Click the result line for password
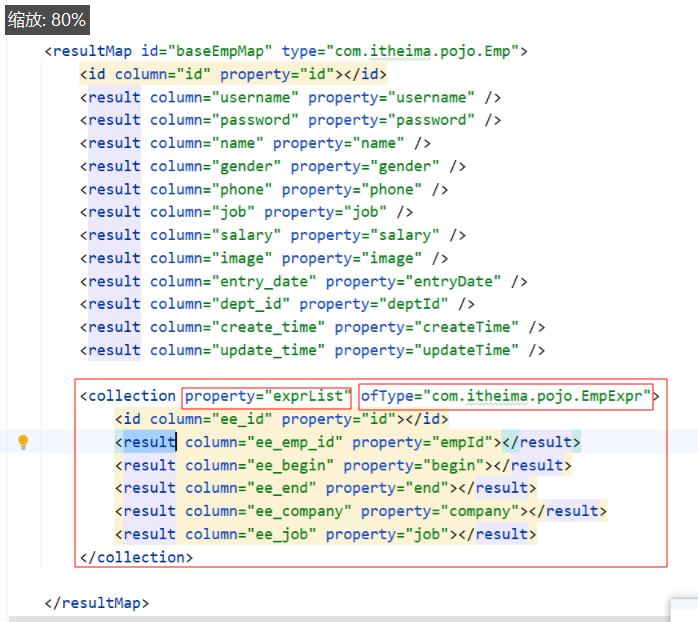698x622 pixels. 291,120
